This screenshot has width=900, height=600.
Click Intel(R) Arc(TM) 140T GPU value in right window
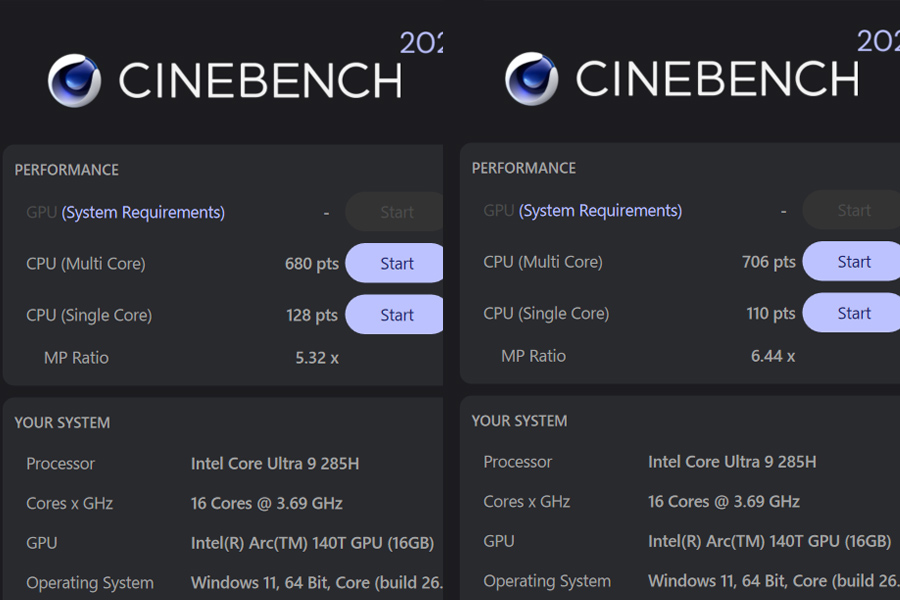click(769, 541)
